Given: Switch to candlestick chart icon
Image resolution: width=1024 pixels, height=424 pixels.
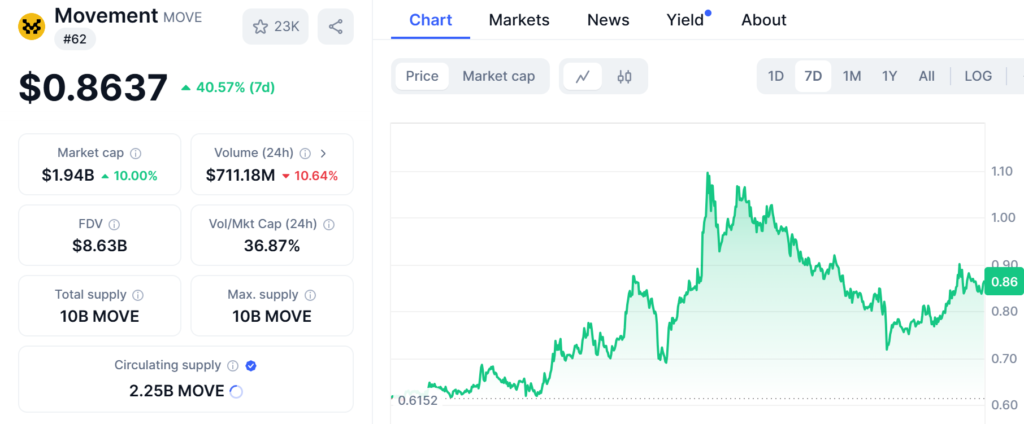Looking at the screenshot, I should [x=625, y=76].
